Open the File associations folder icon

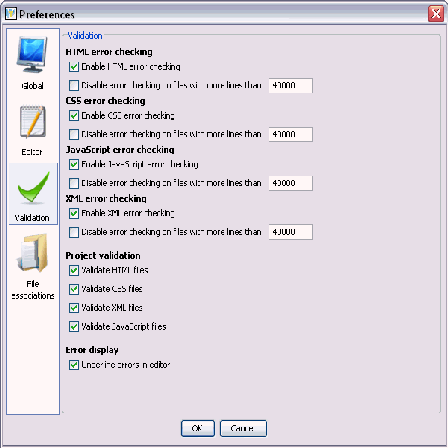click(x=32, y=253)
